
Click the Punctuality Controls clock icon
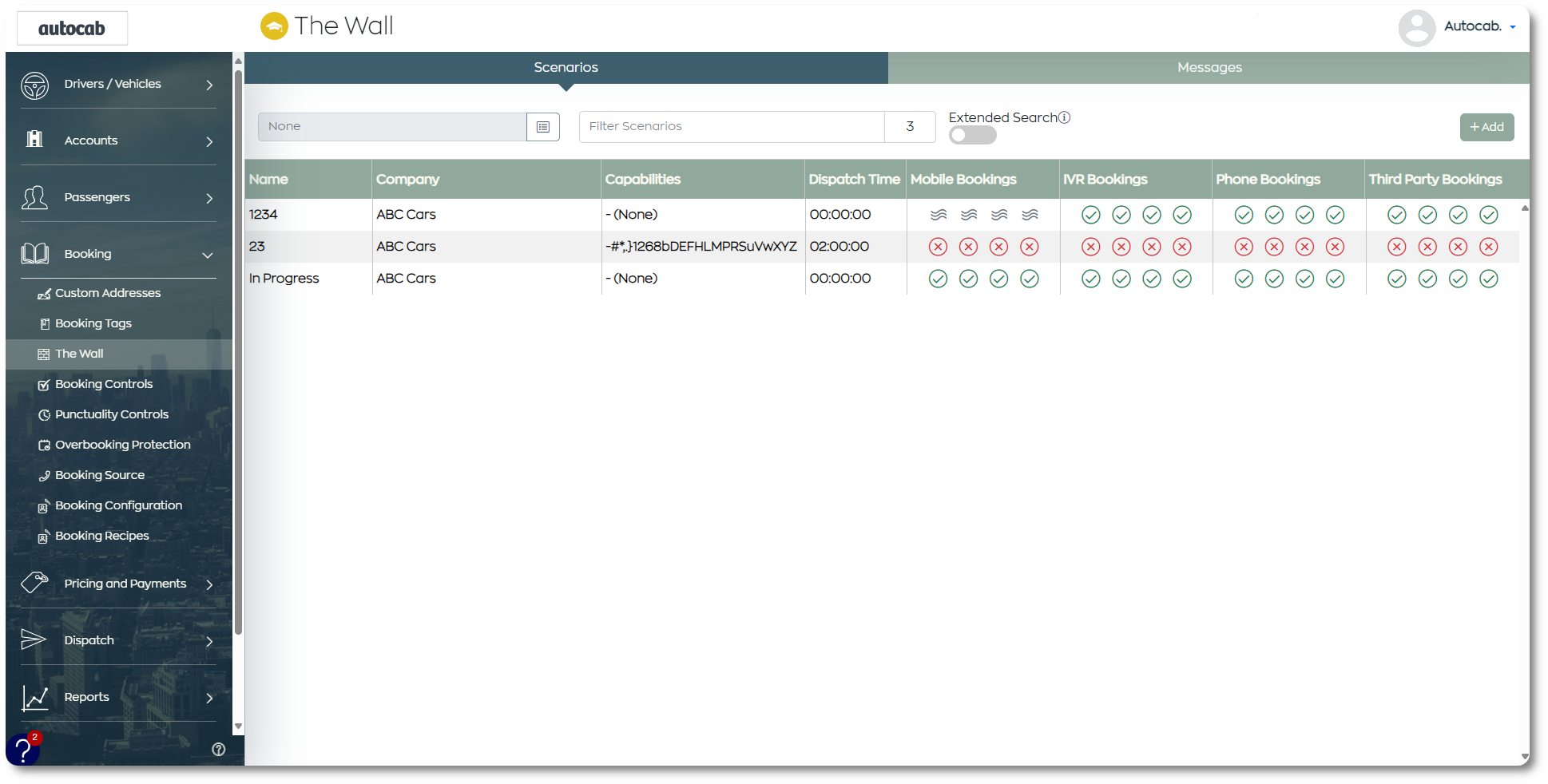[x=44, y=415]
